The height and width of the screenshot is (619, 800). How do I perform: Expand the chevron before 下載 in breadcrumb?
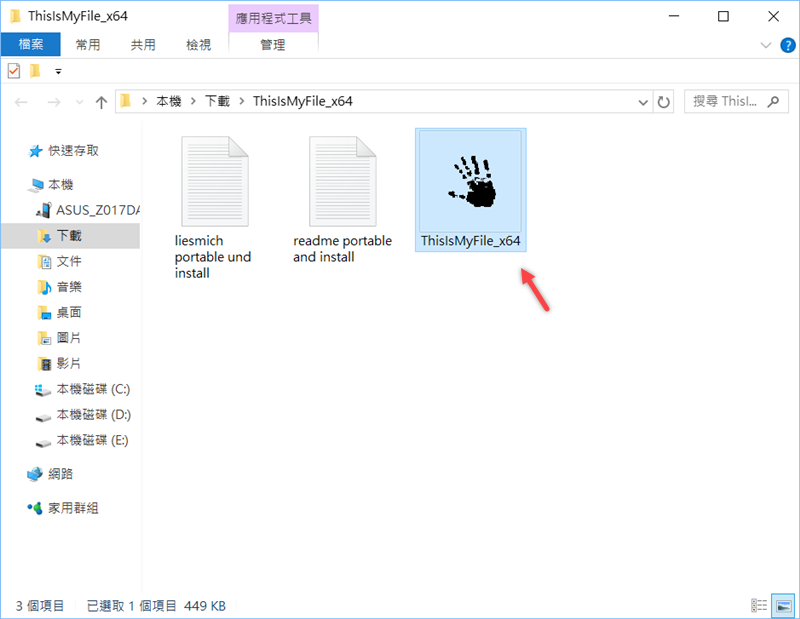click(x=193, y=101)
